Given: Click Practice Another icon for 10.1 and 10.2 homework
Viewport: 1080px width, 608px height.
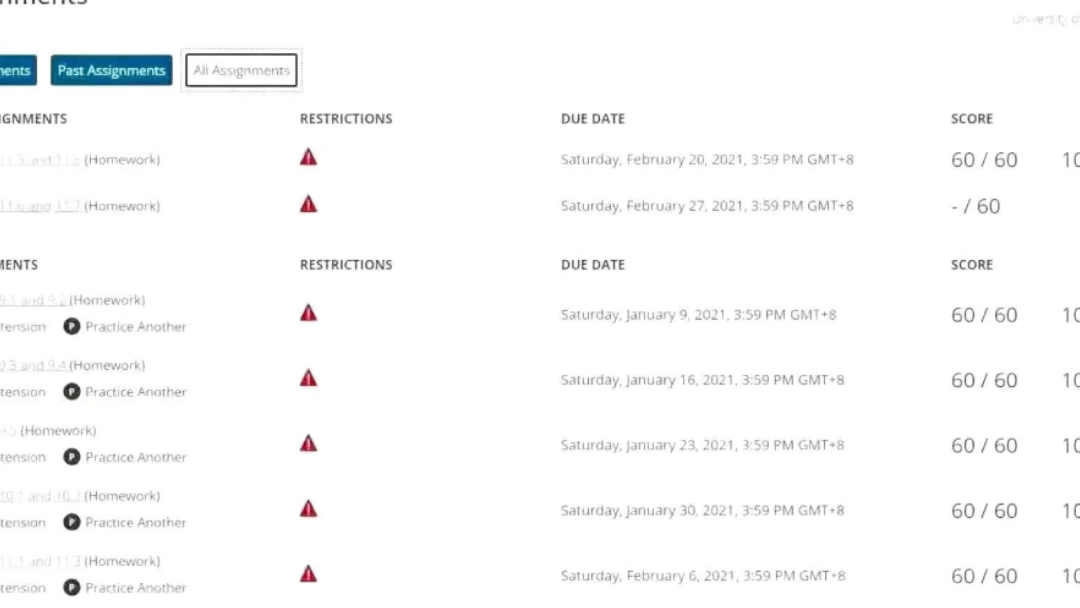Looking at the screenshot, I should (x=72, y=522).
